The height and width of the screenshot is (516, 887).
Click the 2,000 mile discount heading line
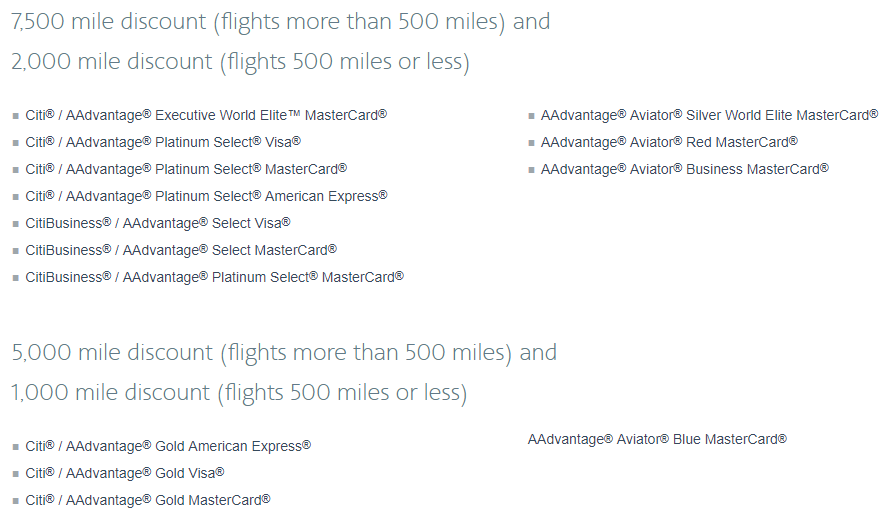coord(240,62)
